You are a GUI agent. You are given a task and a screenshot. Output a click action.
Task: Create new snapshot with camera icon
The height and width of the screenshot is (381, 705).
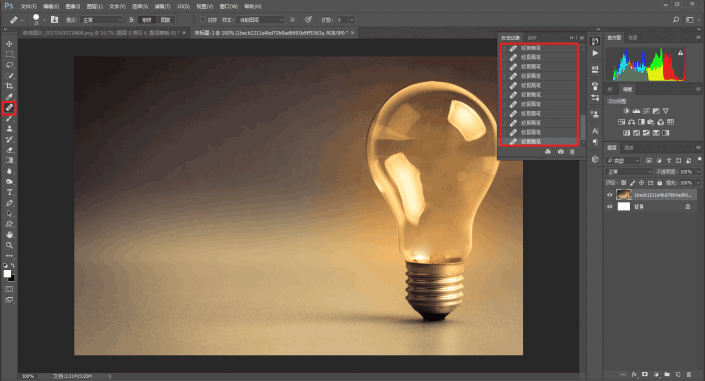(560, 152)
